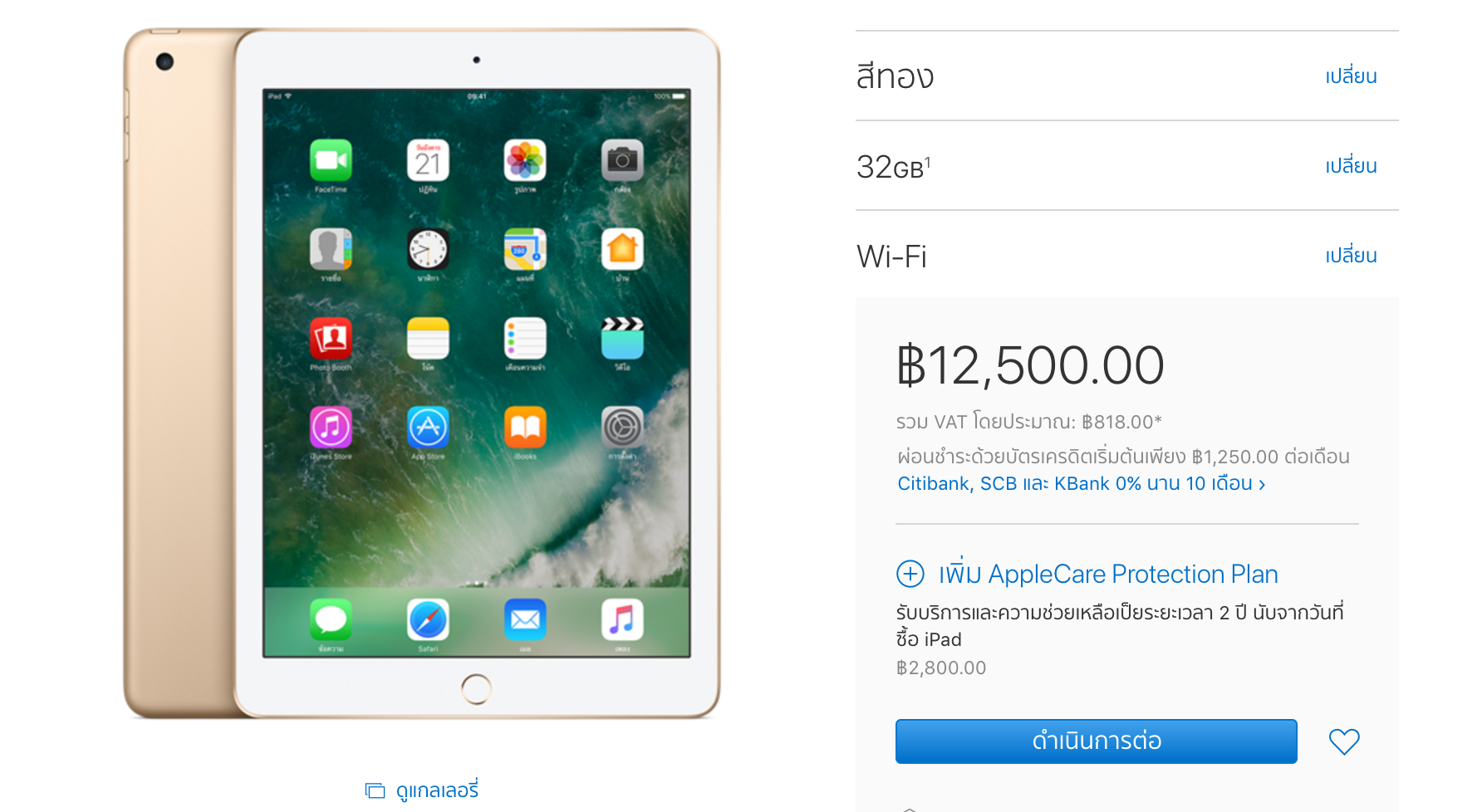Open Citibank, SCB and KBank 0% installment link

coord(1081,483)
